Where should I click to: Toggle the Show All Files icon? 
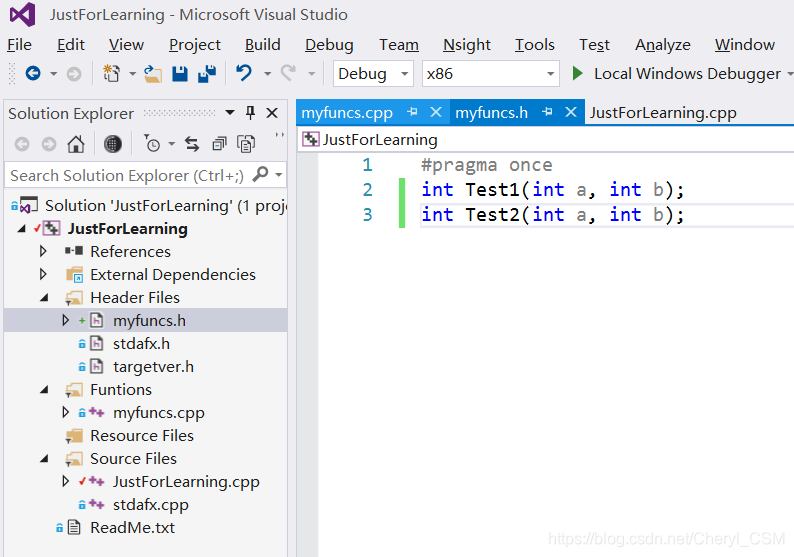[246, 144]
